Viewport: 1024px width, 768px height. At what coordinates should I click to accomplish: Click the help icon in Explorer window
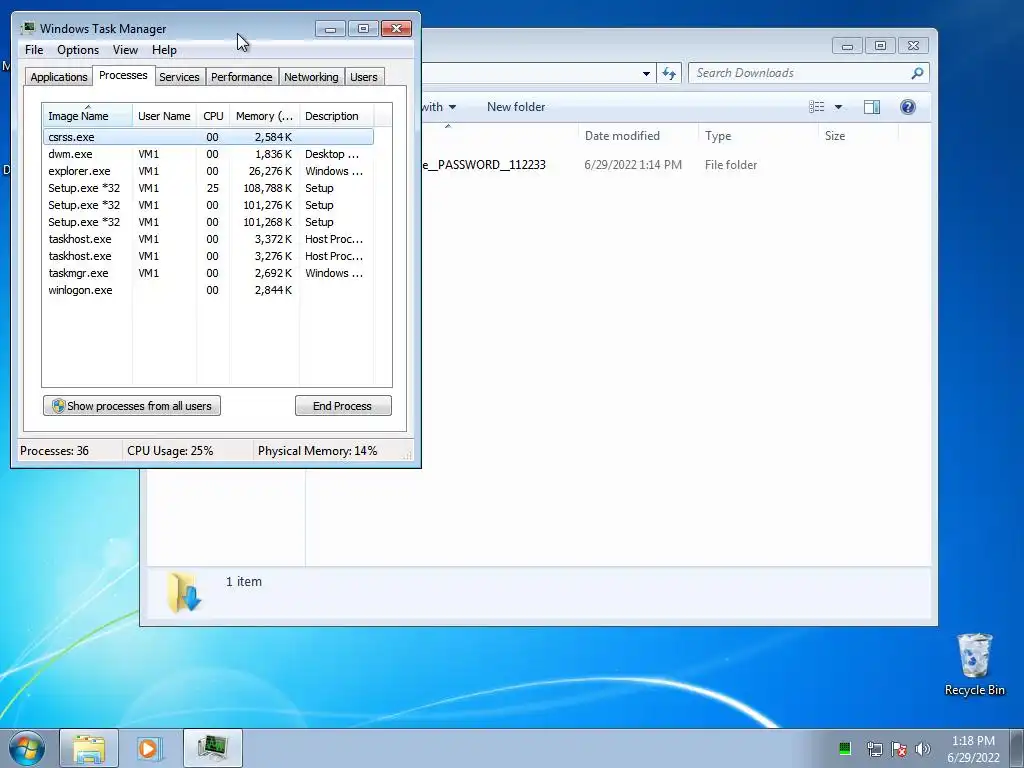coord(908,107)
